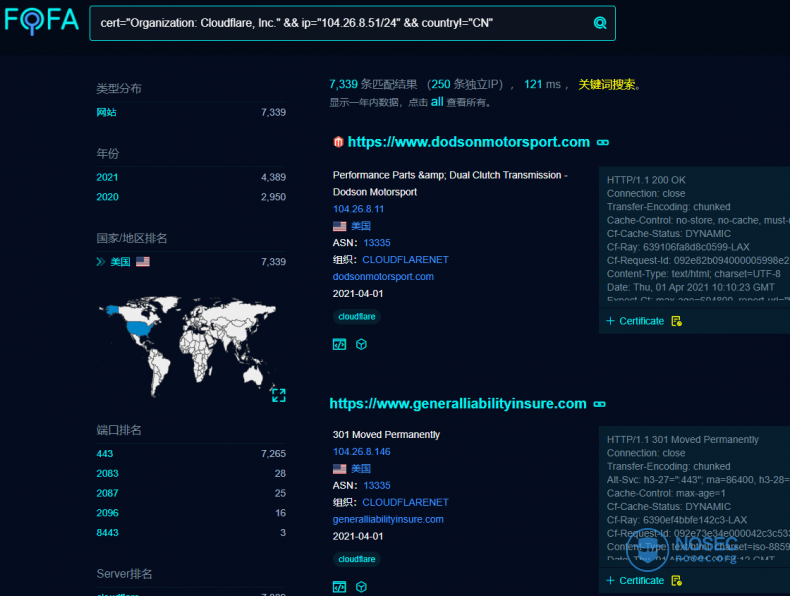Expand the 美国 country entry chevron
The width and height of the screenshot is (790, 596).
(101, 261)
